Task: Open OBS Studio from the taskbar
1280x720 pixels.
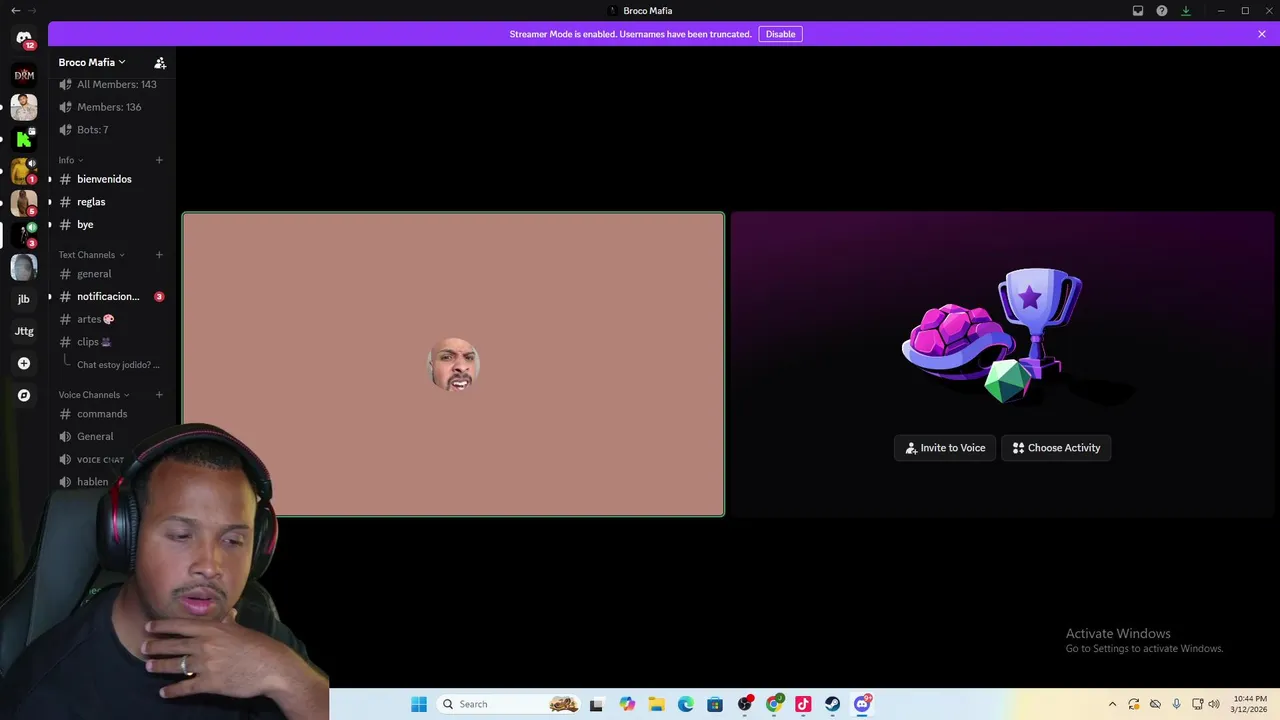Action: [x=745, y=704]
